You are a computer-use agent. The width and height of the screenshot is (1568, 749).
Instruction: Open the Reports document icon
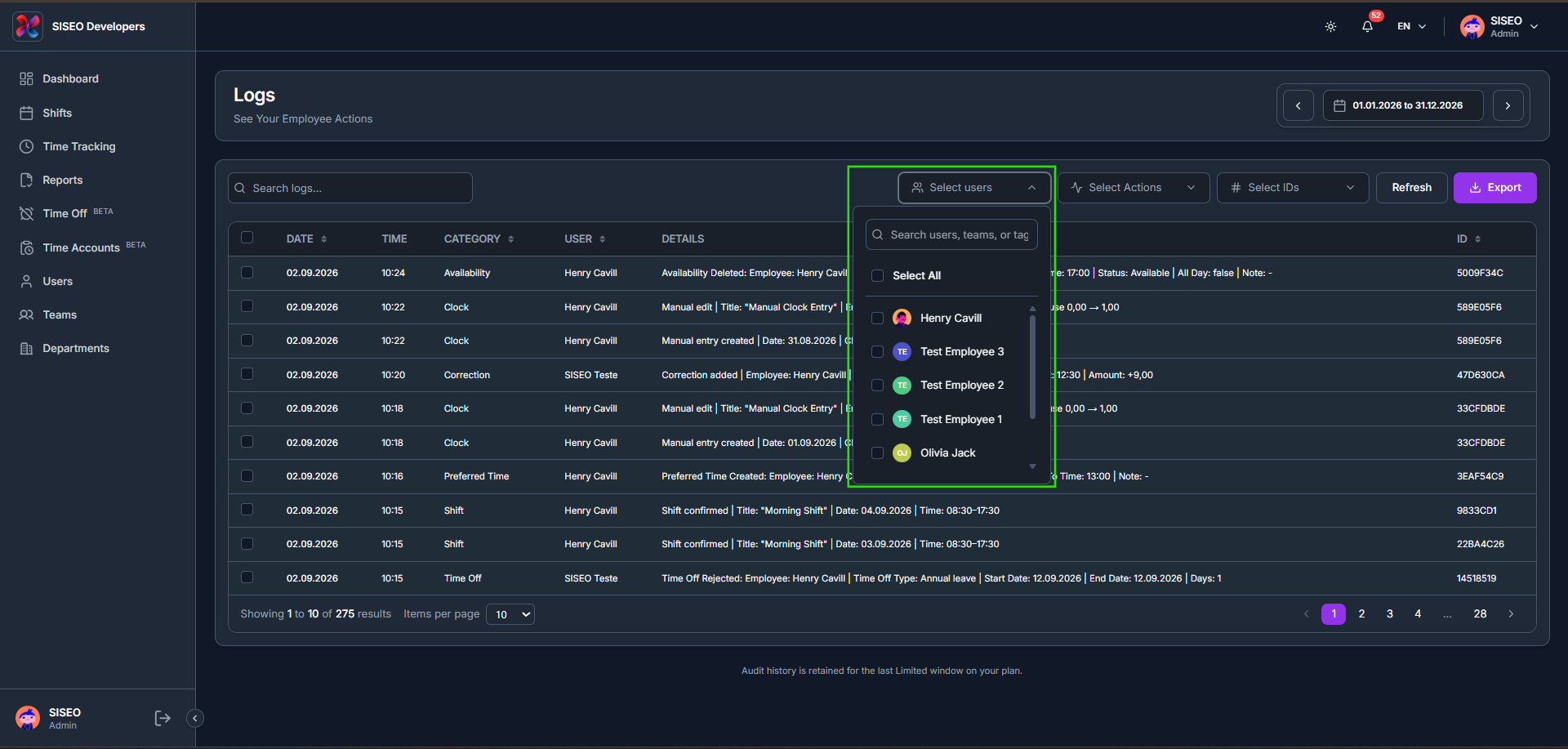[x=26, y=180]
